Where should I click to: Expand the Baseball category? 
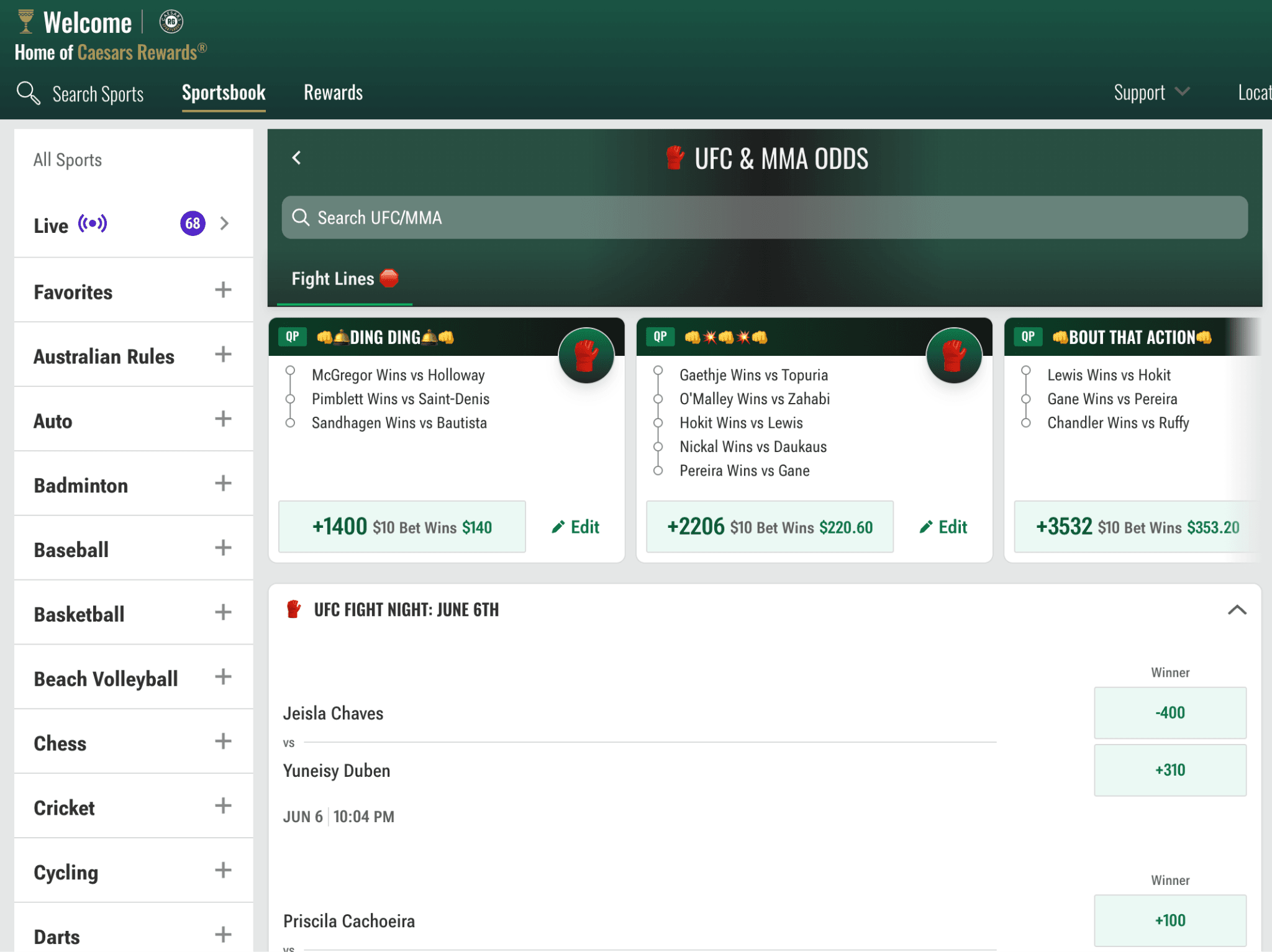coord(223,548)
